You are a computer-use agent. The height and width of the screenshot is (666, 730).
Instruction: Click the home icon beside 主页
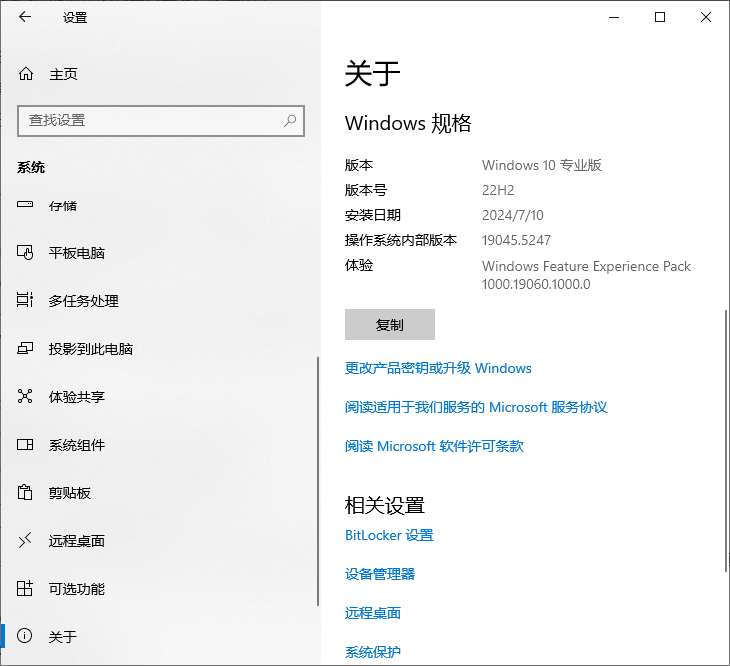(26, 74)
